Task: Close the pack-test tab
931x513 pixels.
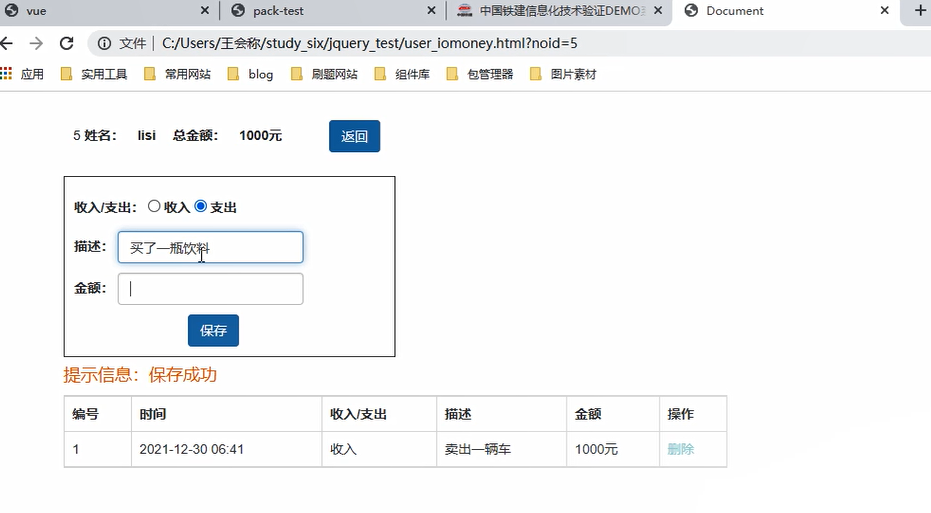Action: (432, 11)
